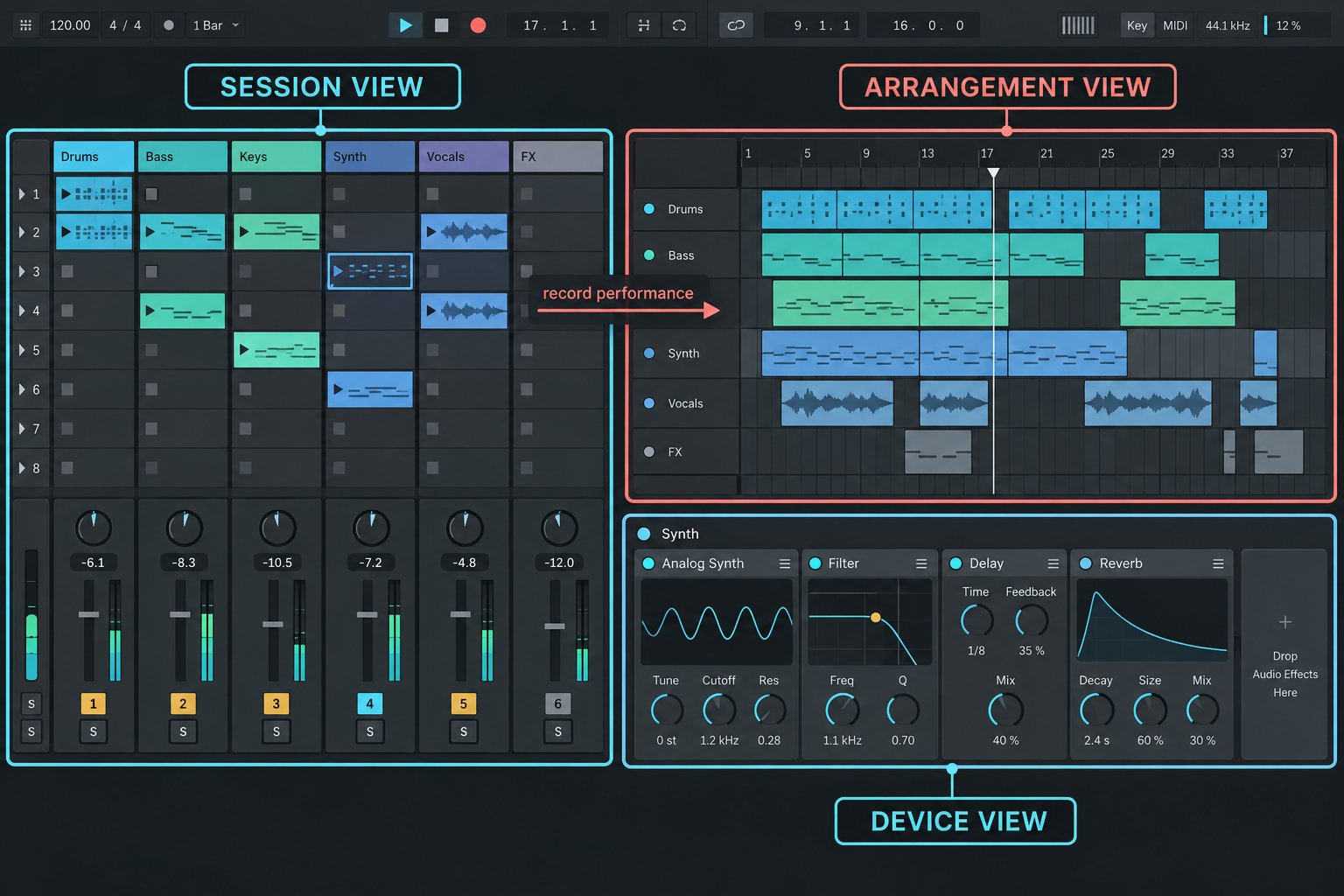Click the filter curve yellow handle
Image resolution: width=1344 pixels, height=896 pixels.
click(875, 618)
